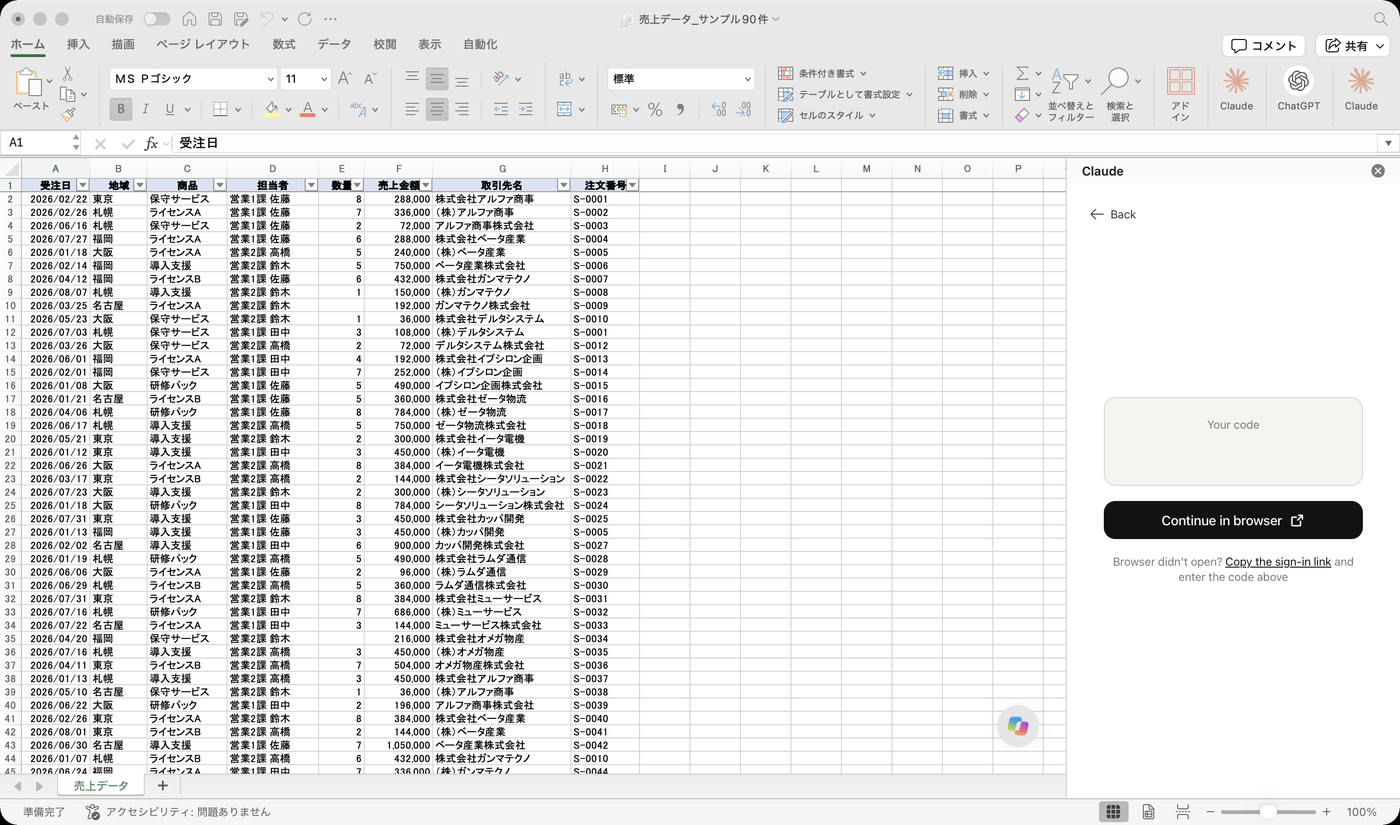Expand the formula bar
This screenshot has width=1400, height=825.
(x=1388, y=143)
